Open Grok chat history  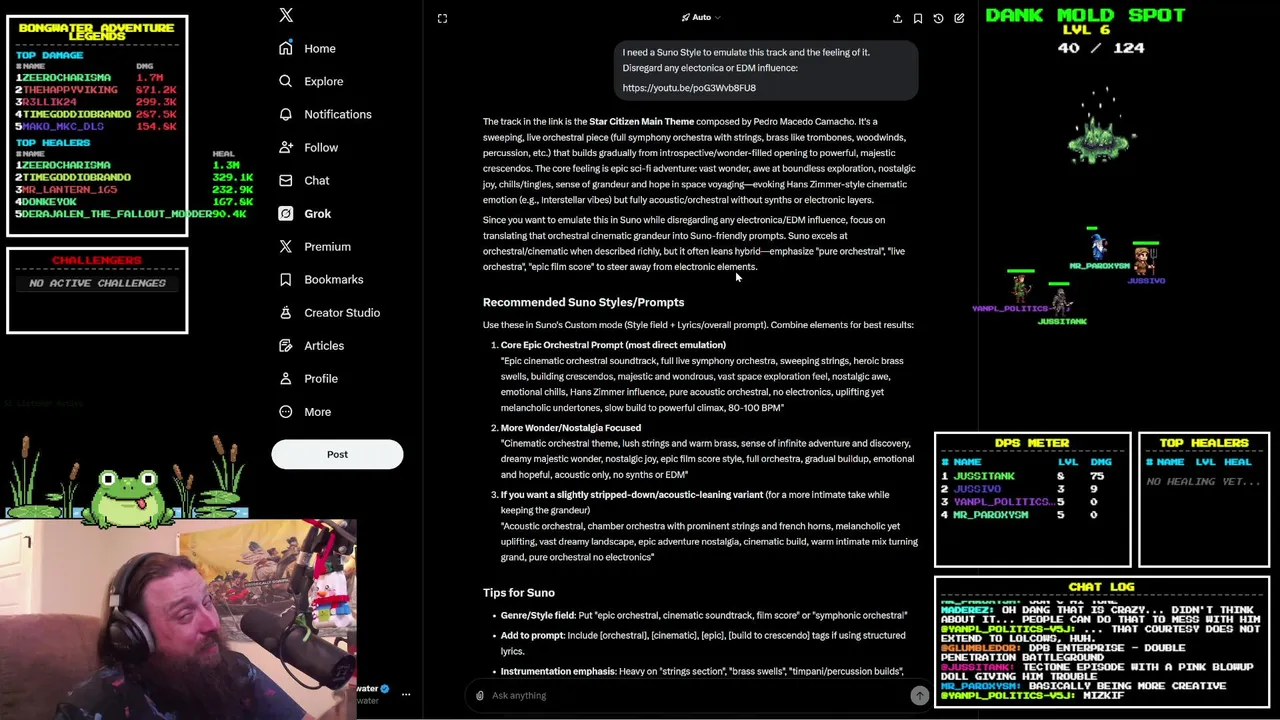coord(938,18)
